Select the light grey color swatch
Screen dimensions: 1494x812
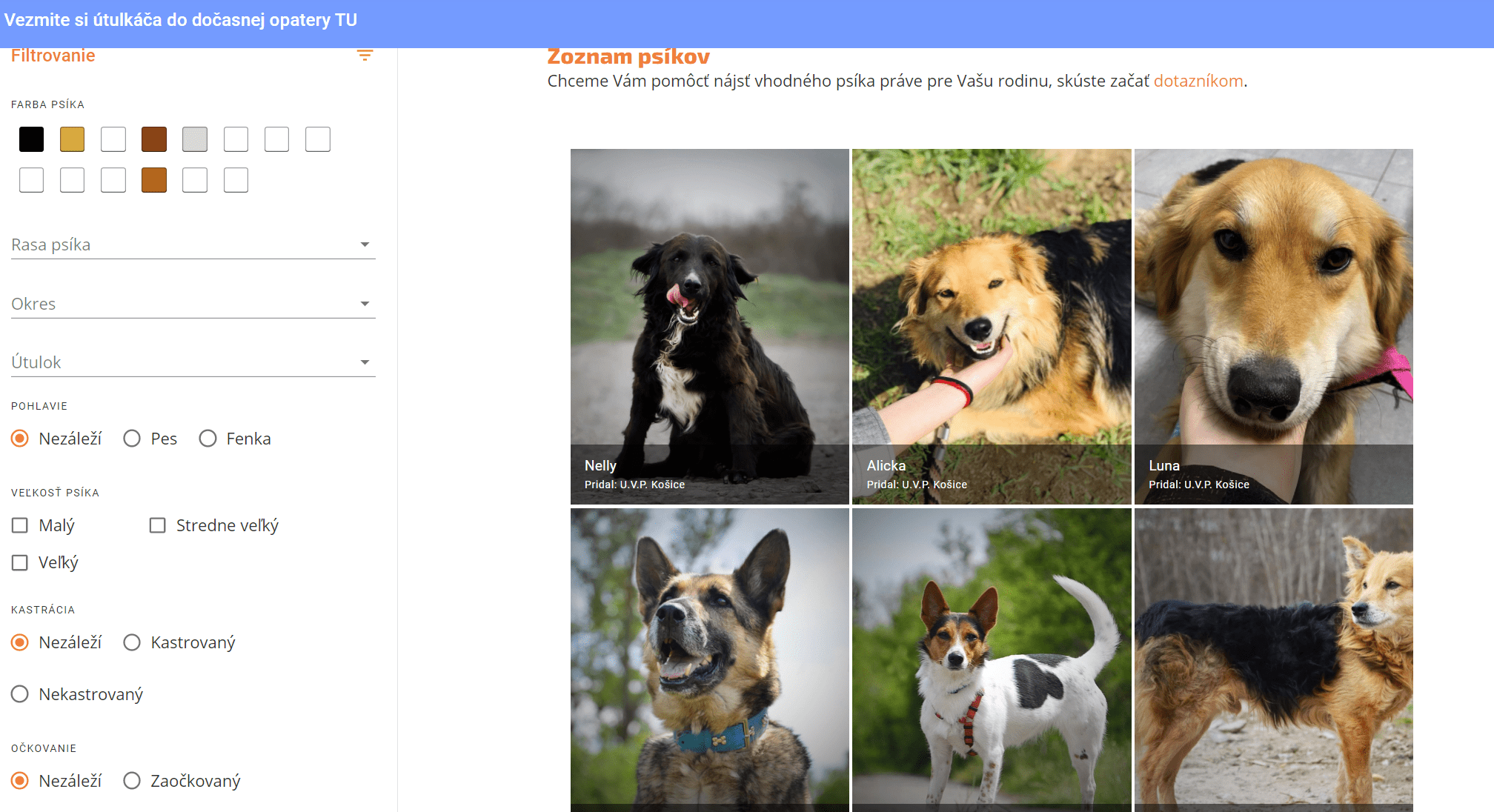pyautogui.click(x=195, y=139)
